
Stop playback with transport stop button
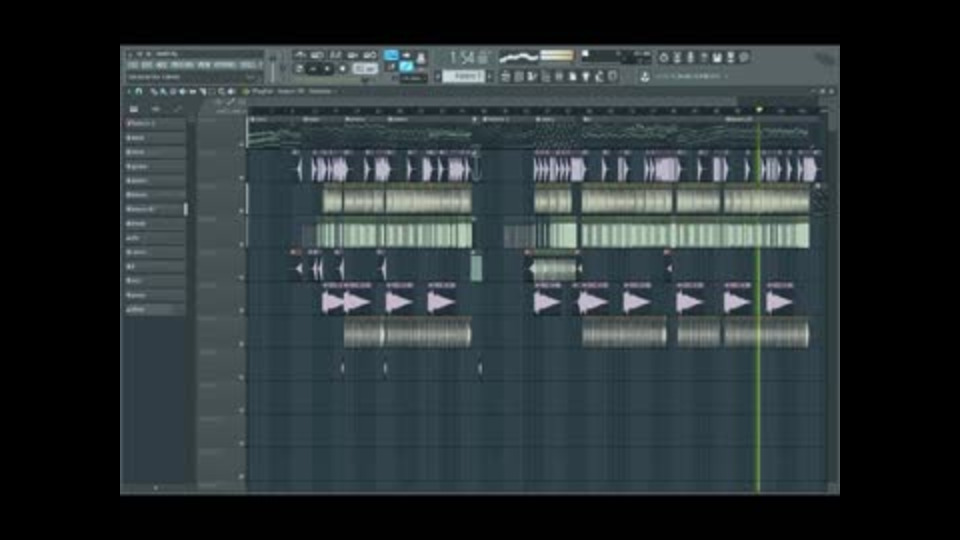click(326, 69)
